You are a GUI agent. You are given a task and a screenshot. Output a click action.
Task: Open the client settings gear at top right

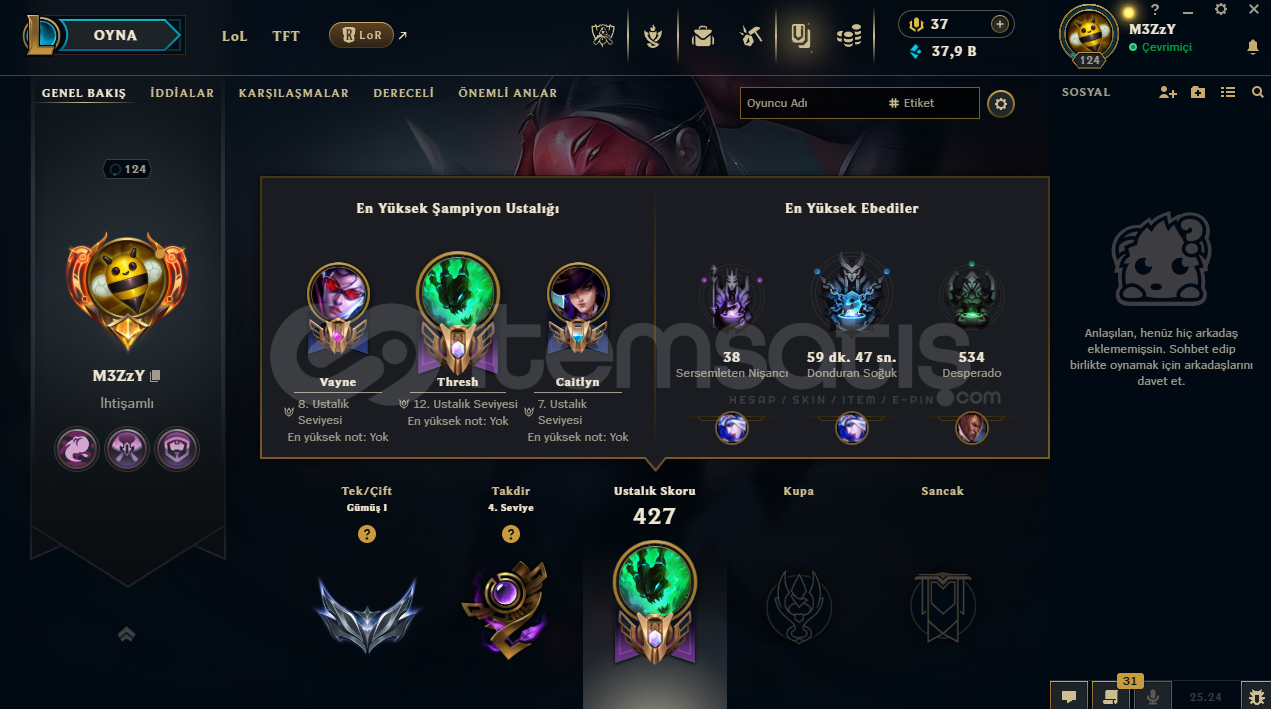[1221, 9]
